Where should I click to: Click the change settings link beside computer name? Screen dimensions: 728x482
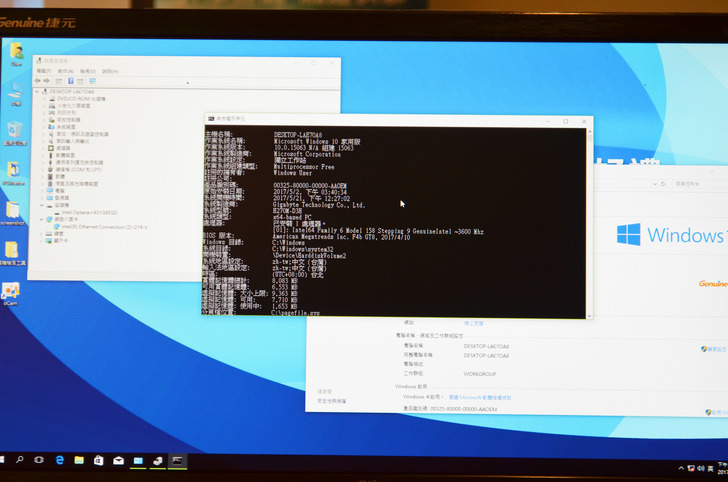tap(714, 349)
